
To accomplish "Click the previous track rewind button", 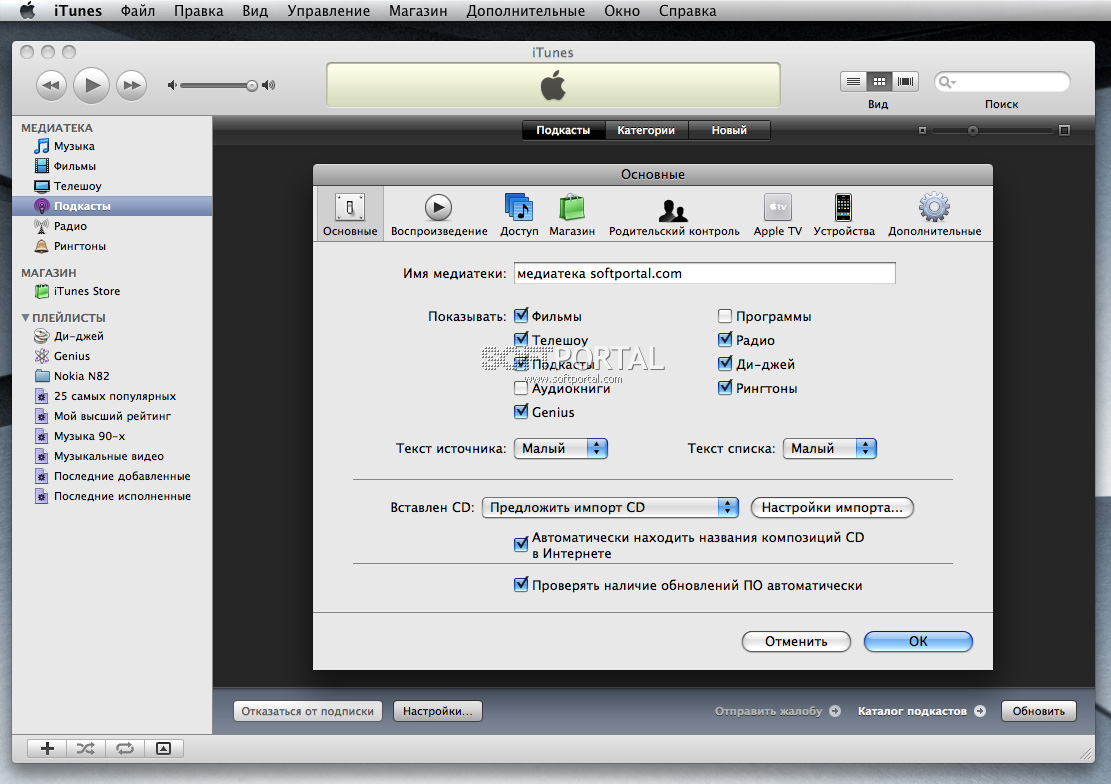I will [51, 85].
